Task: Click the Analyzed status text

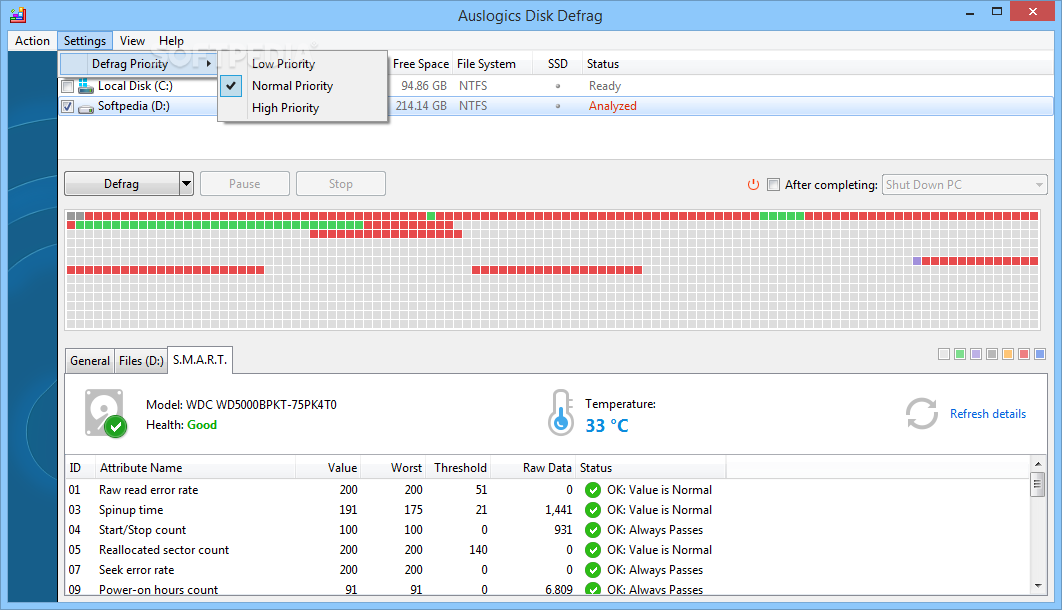Action: 612,106
